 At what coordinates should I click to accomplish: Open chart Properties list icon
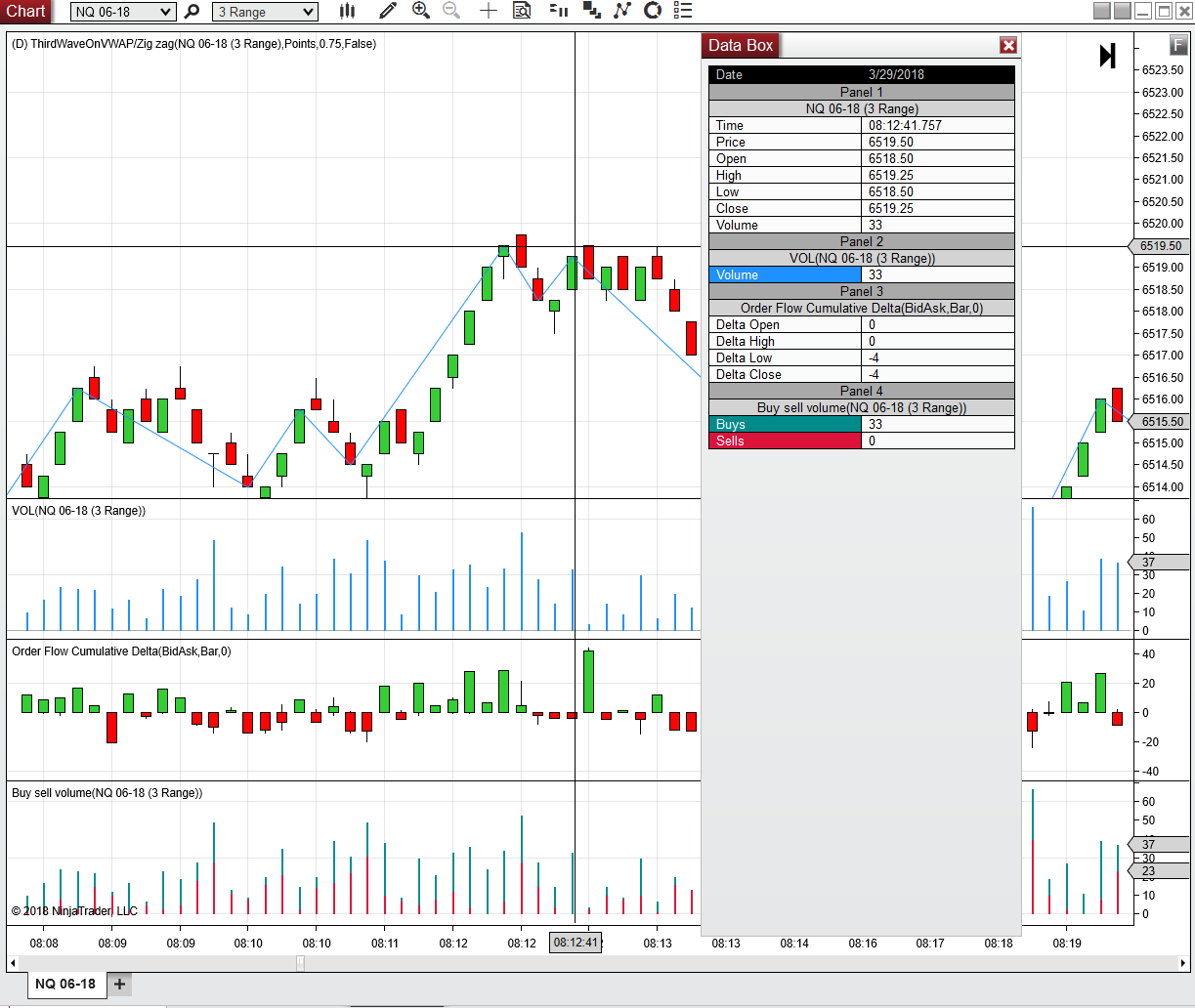[x=683, y=11]
